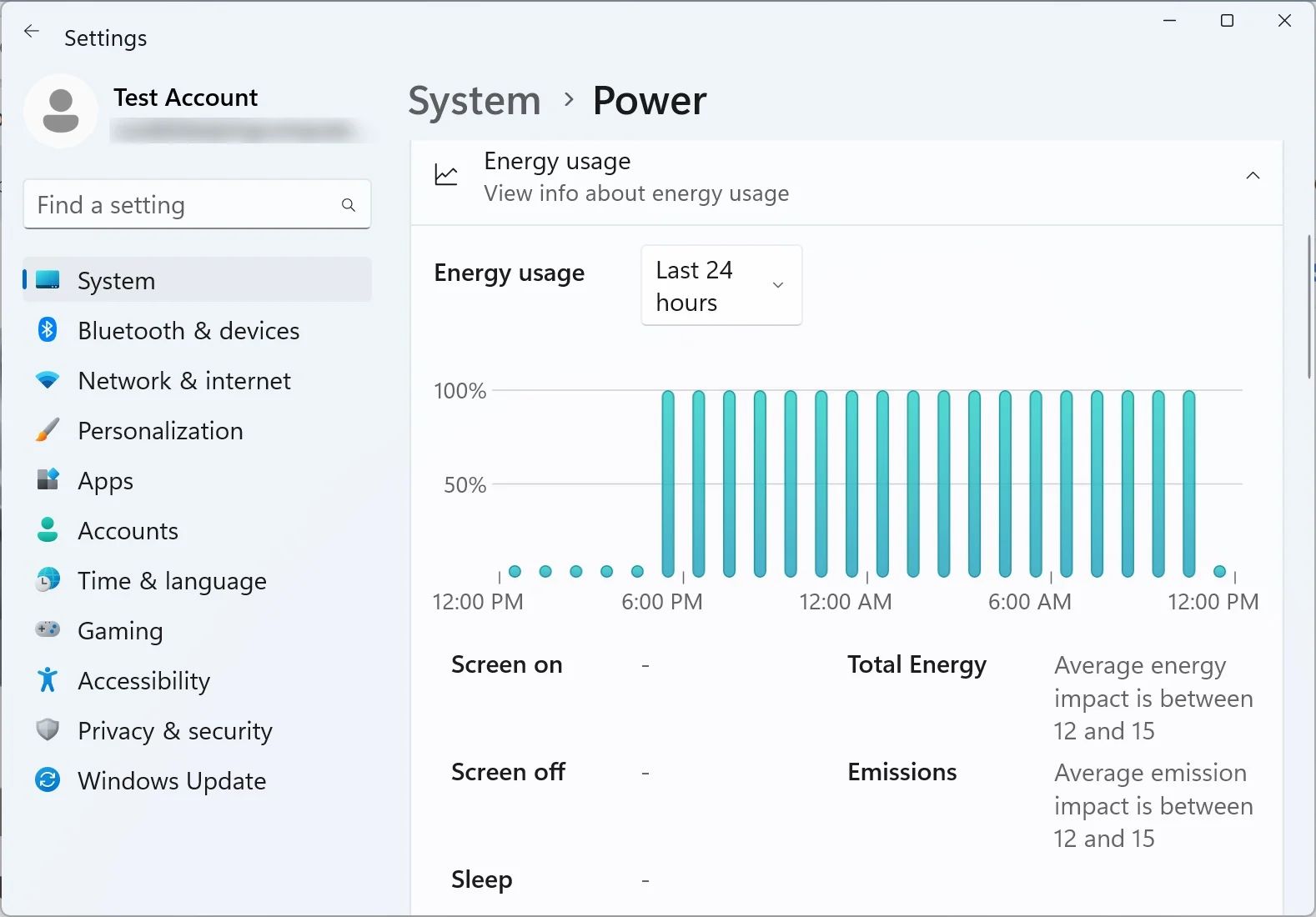Viewport: 1316px width, 917px height.
Task: Click the vertical scrollbar on right
Action: click(x=1308, y=307)
